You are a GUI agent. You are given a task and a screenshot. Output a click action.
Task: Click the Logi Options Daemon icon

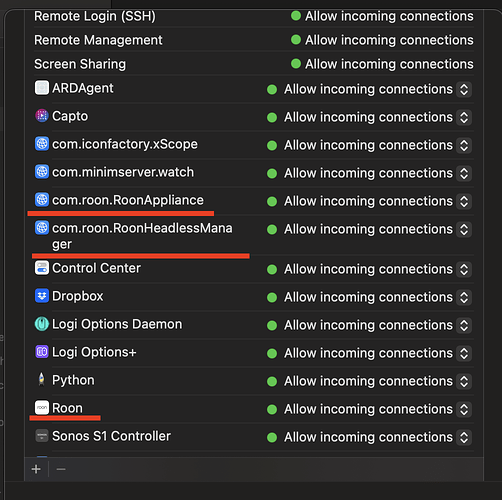[42, 324]
